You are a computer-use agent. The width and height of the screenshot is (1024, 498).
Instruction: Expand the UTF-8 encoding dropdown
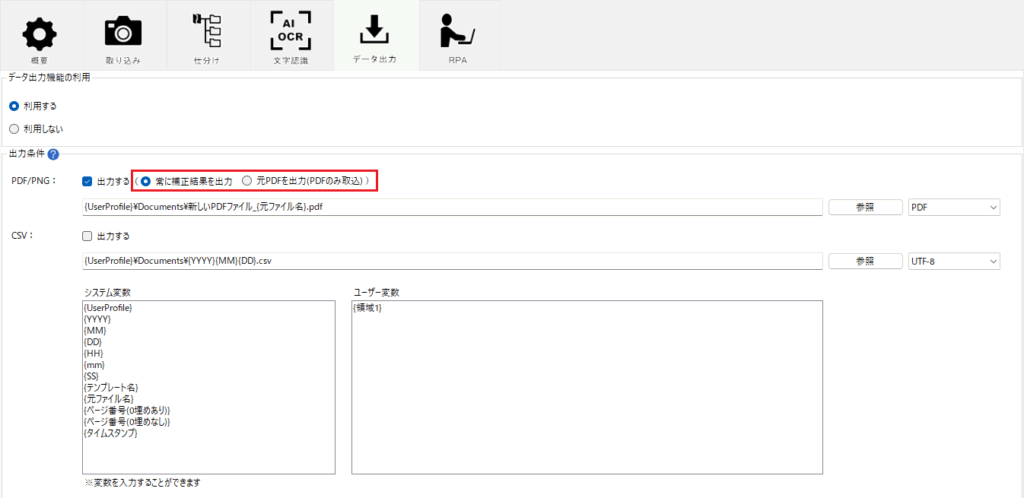[x=953, y=261]
